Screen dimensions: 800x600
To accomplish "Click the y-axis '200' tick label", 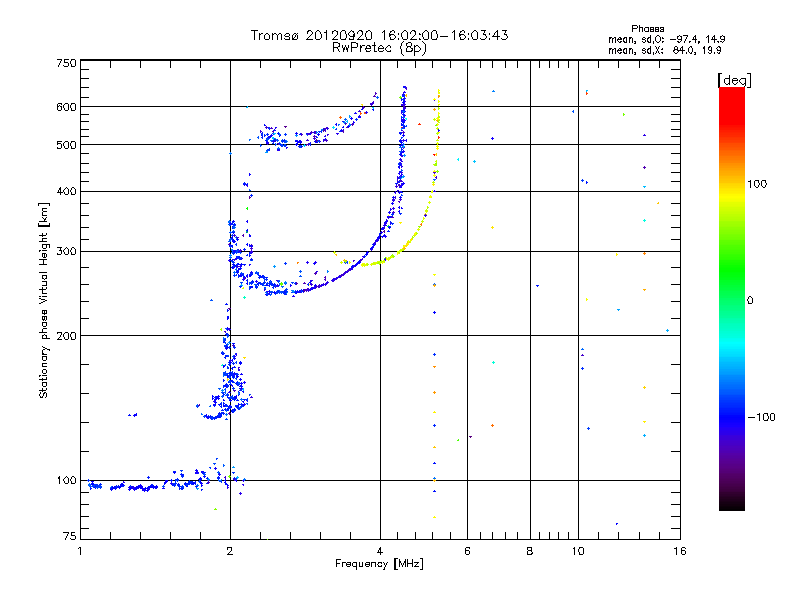I will pyautogui.click(x=67, y=336).
